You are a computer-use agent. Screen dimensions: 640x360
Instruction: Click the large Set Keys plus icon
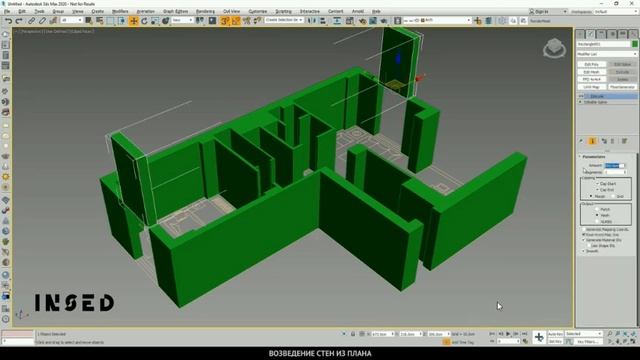click(539, 338)
